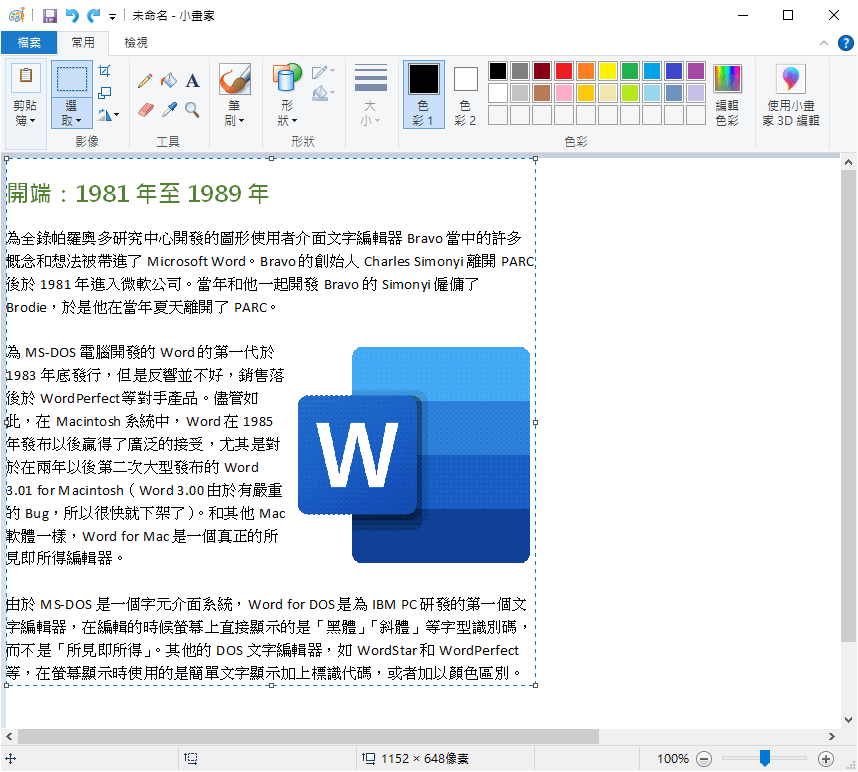Viewport: 858px width, 772px height.
Task: Open Edit colors (編輯色彩)
Action: [727, 95]
